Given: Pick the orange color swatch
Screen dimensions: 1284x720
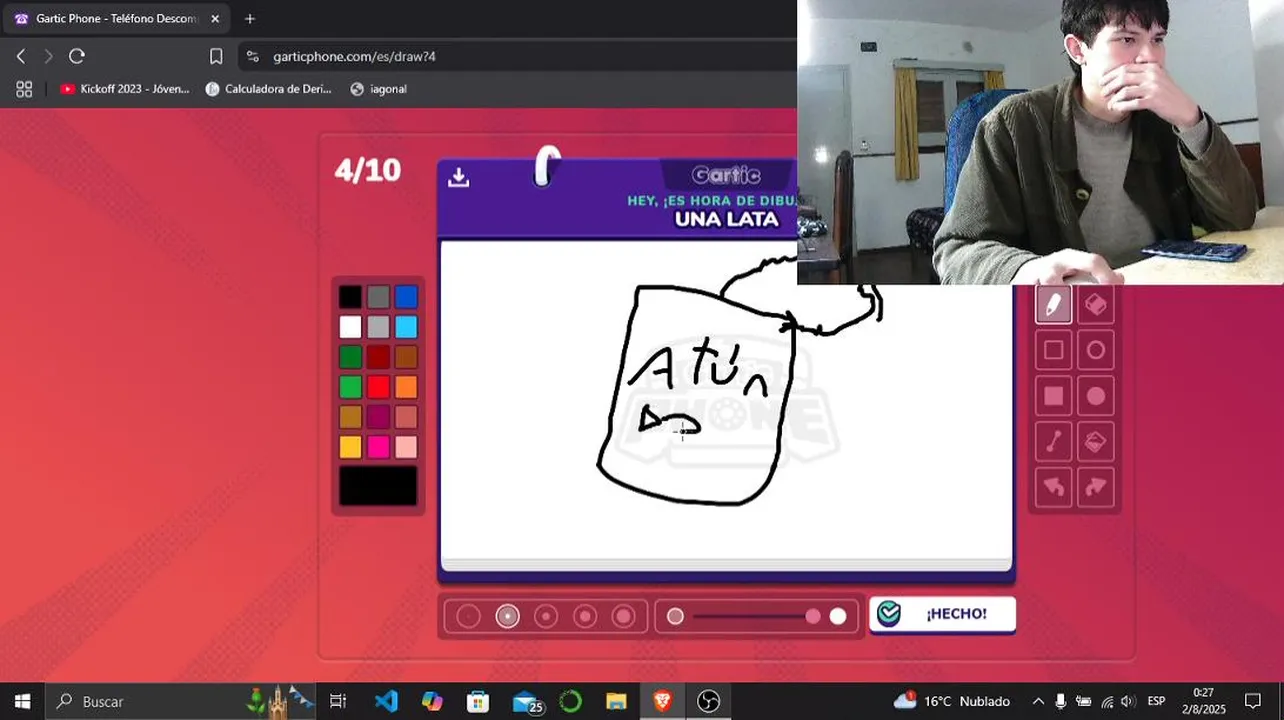Looking at the screenshot, I should (406, 387).
